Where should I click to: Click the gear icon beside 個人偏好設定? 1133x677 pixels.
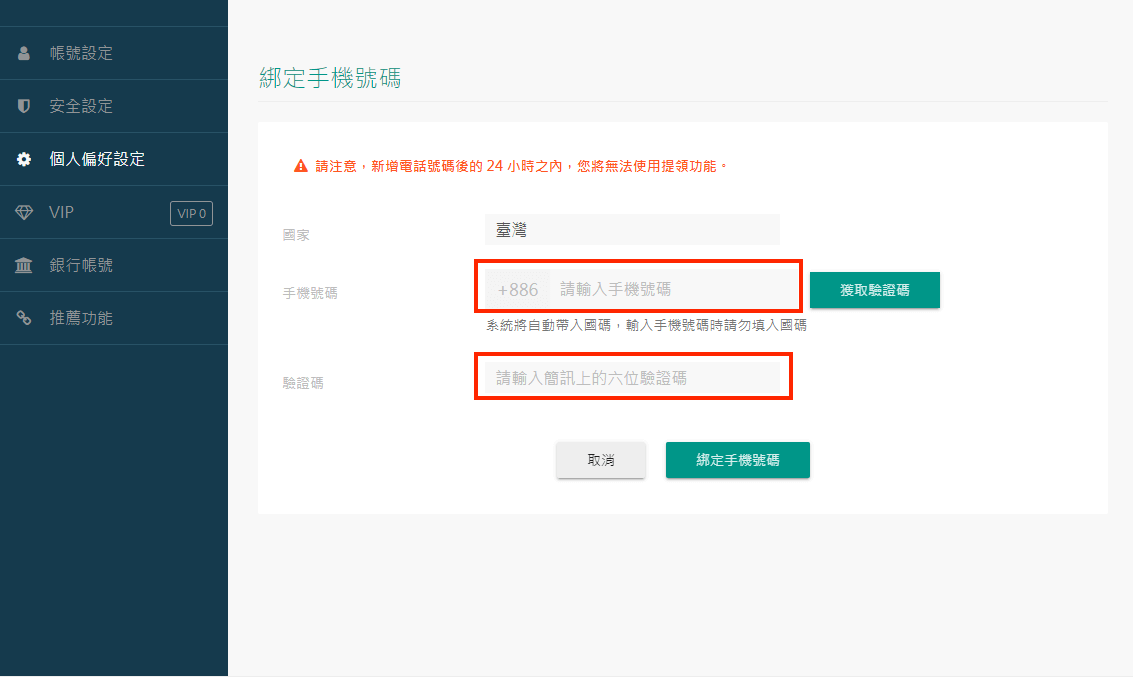point(24,159)
